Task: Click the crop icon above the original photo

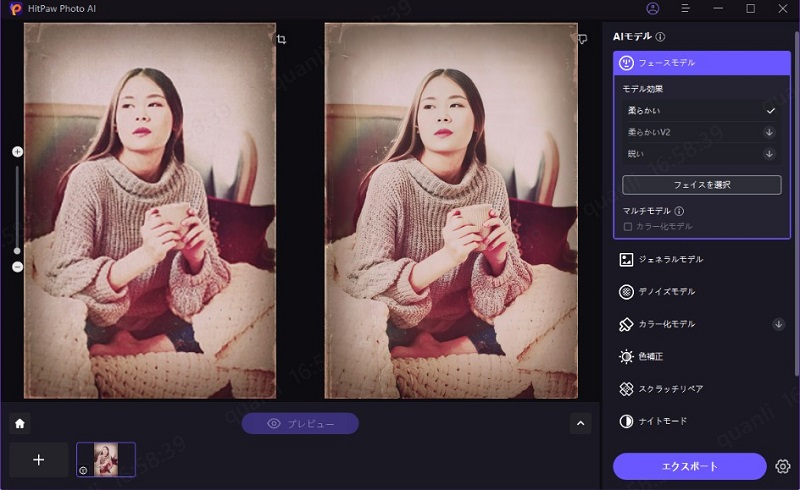Action: tap(282, 39)
